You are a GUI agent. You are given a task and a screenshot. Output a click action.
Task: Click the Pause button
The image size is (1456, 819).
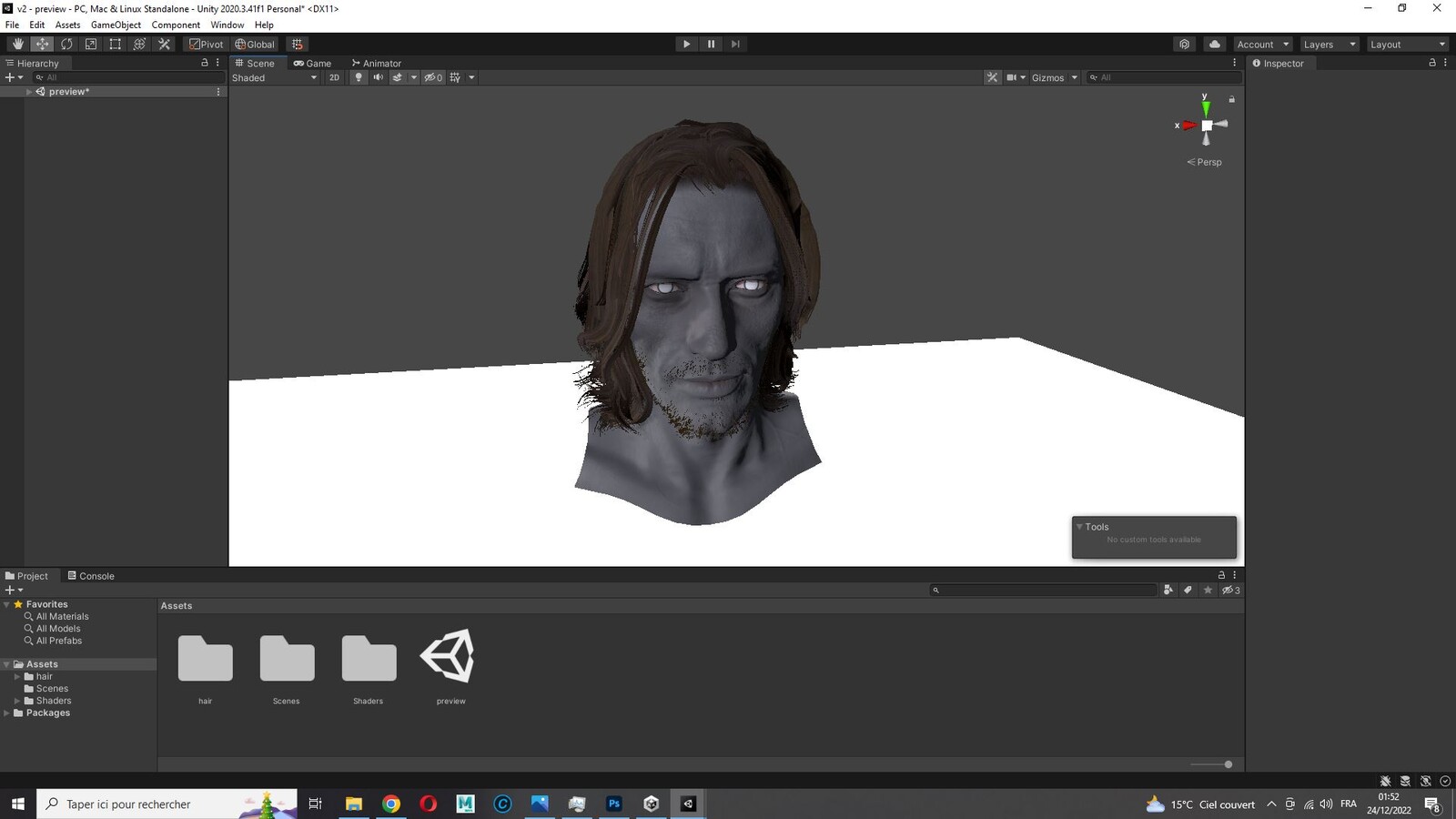711,44
